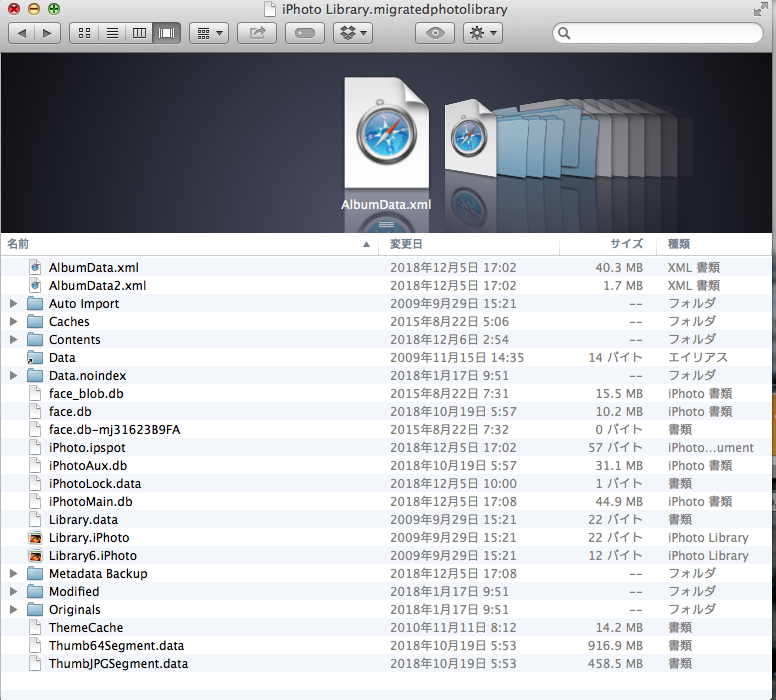Image resolution: width=776 pixels, height=700 pixels.
Task: Click the ThemeCache document icon
Action: click(x=35, y=627)
